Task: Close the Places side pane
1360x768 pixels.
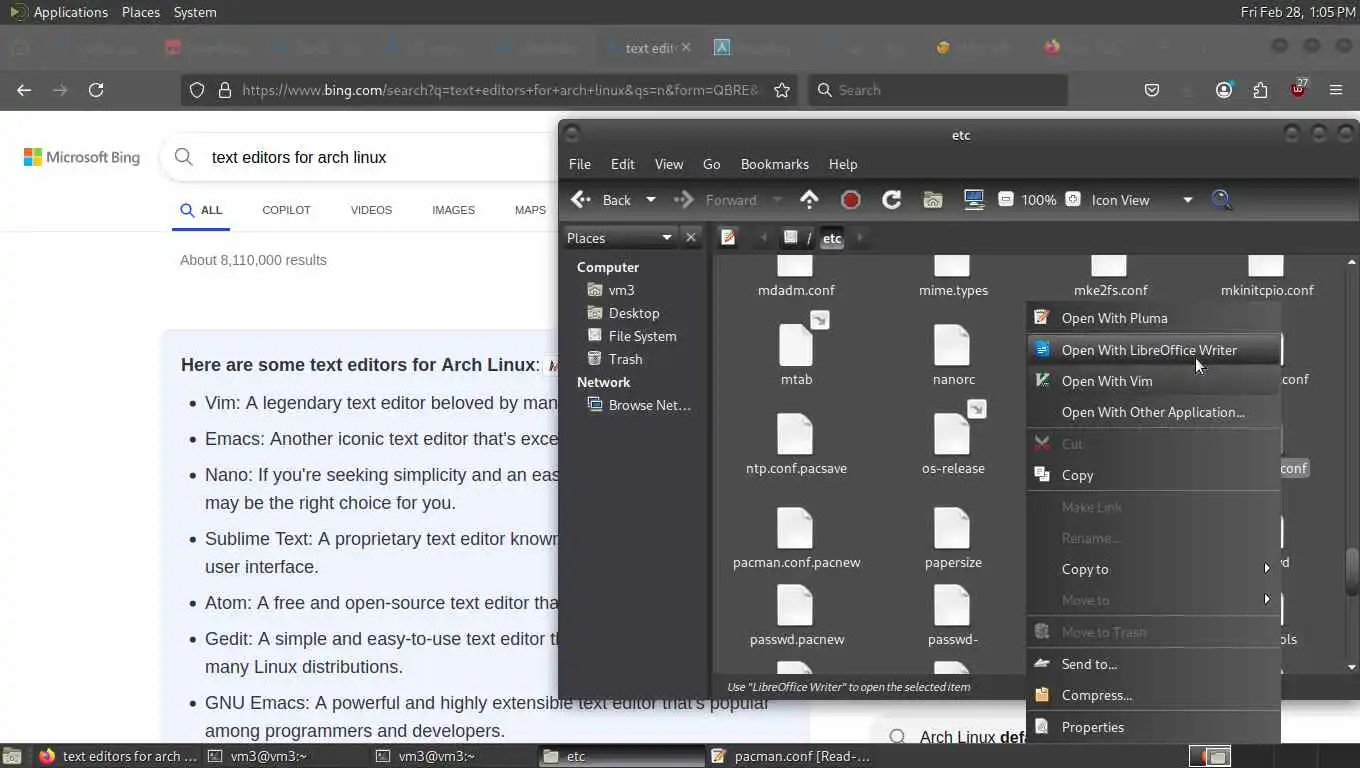Action: [x=690, y=237]
